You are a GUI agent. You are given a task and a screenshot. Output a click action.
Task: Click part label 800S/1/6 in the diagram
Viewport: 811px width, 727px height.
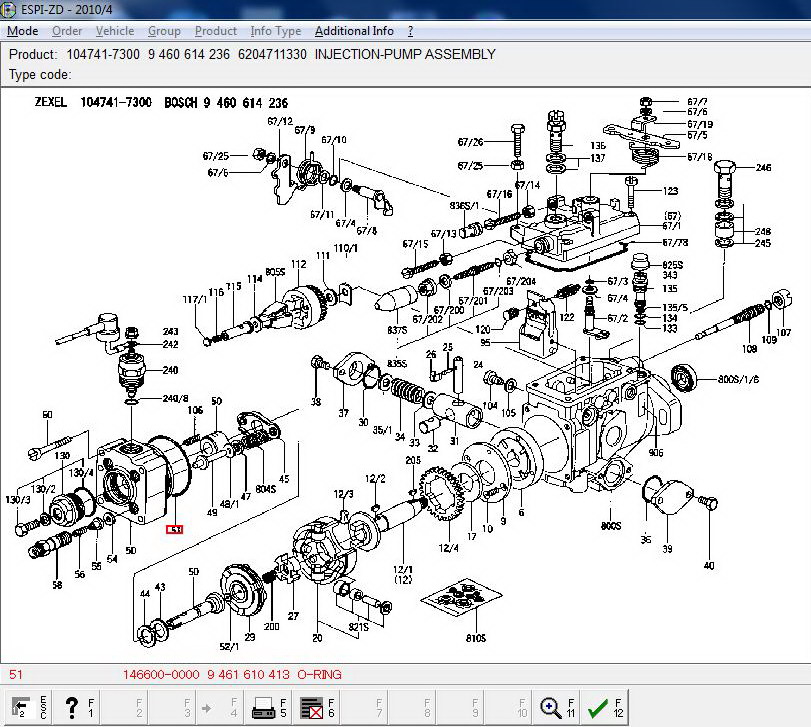tap(738, 379)
